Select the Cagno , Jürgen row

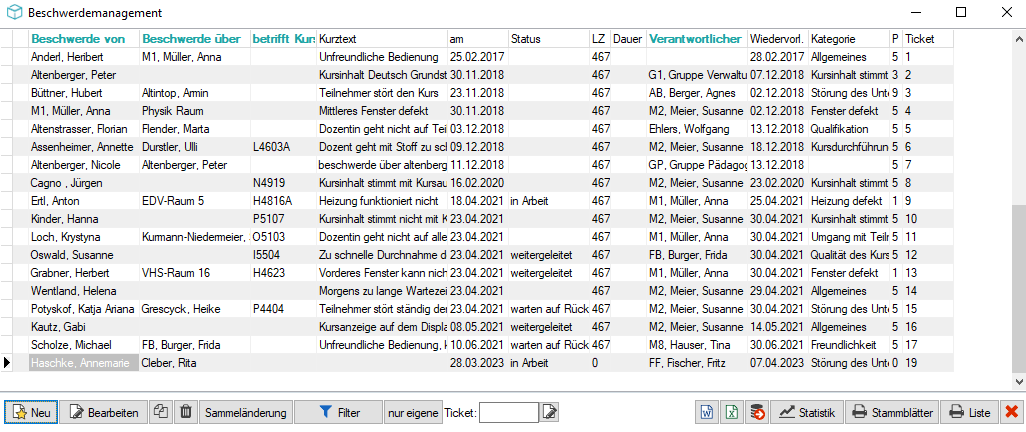[476, 183]
